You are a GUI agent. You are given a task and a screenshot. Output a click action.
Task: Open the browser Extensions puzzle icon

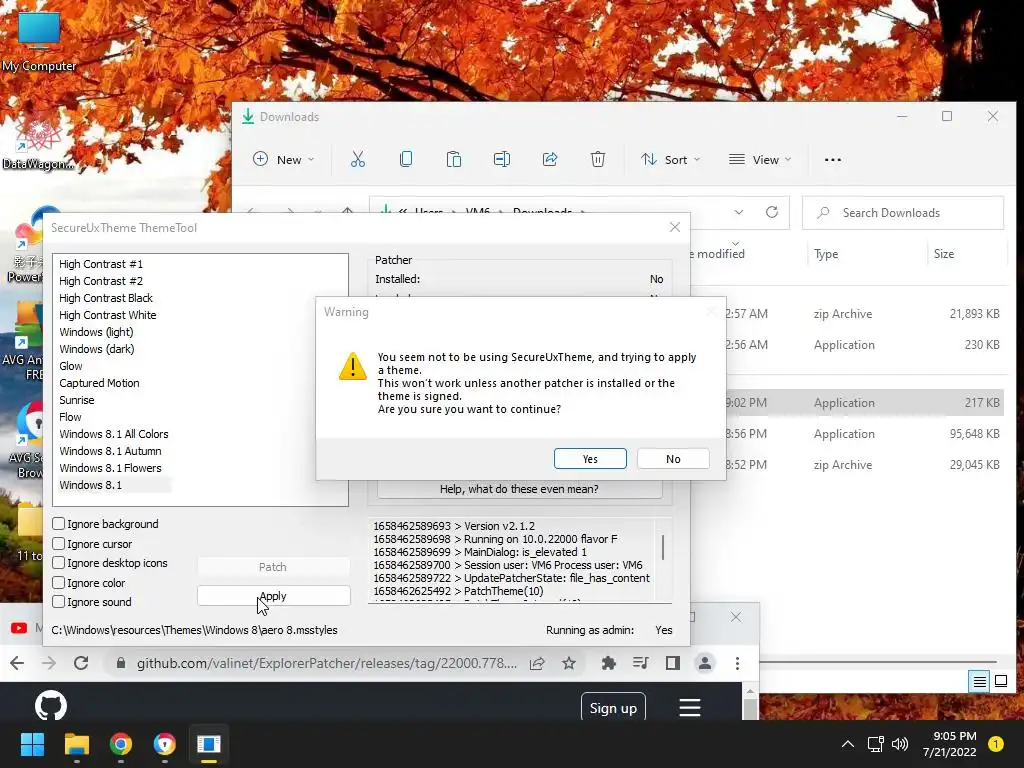(609, 664)
